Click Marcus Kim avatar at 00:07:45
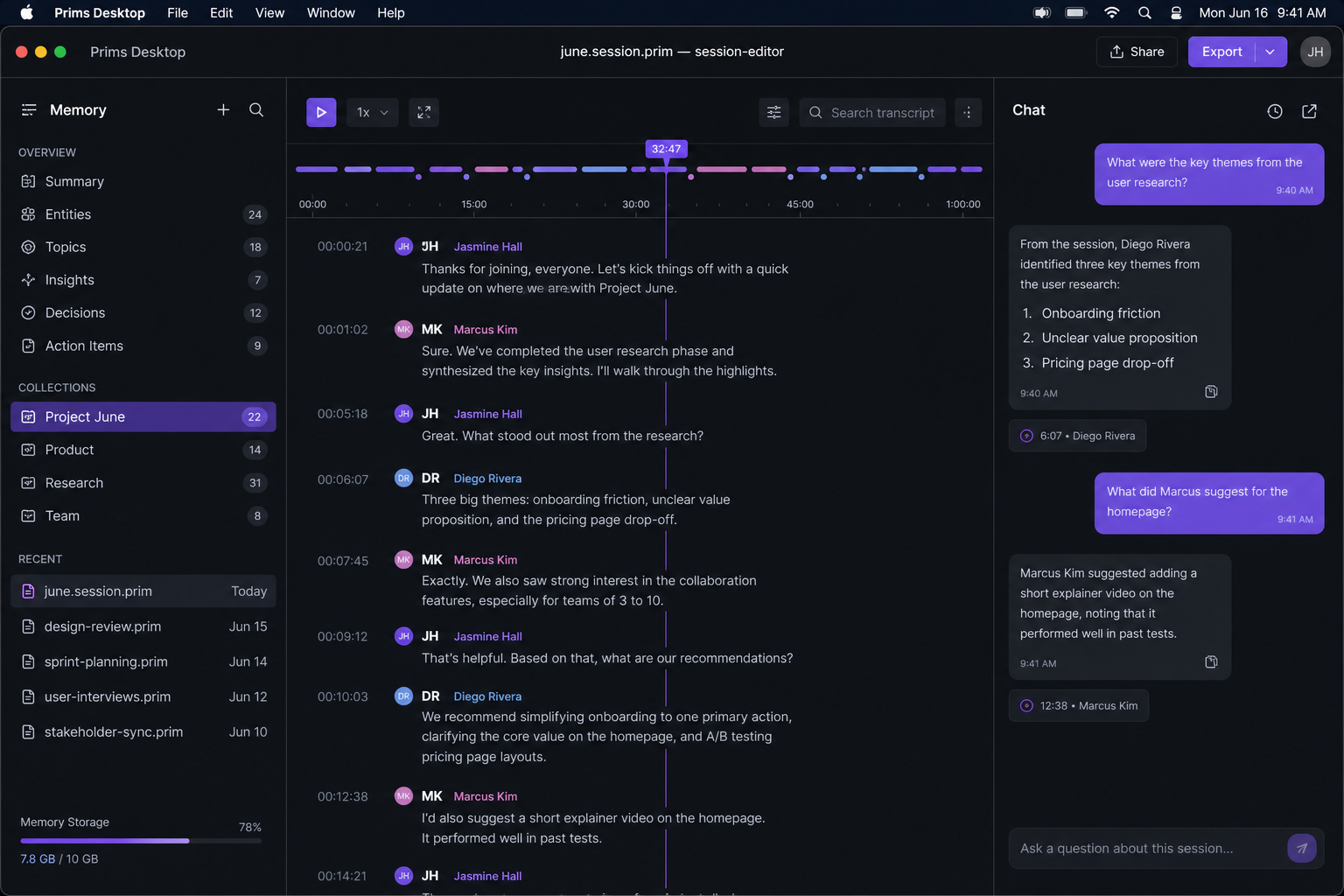1344x896 pixels. 403,560
